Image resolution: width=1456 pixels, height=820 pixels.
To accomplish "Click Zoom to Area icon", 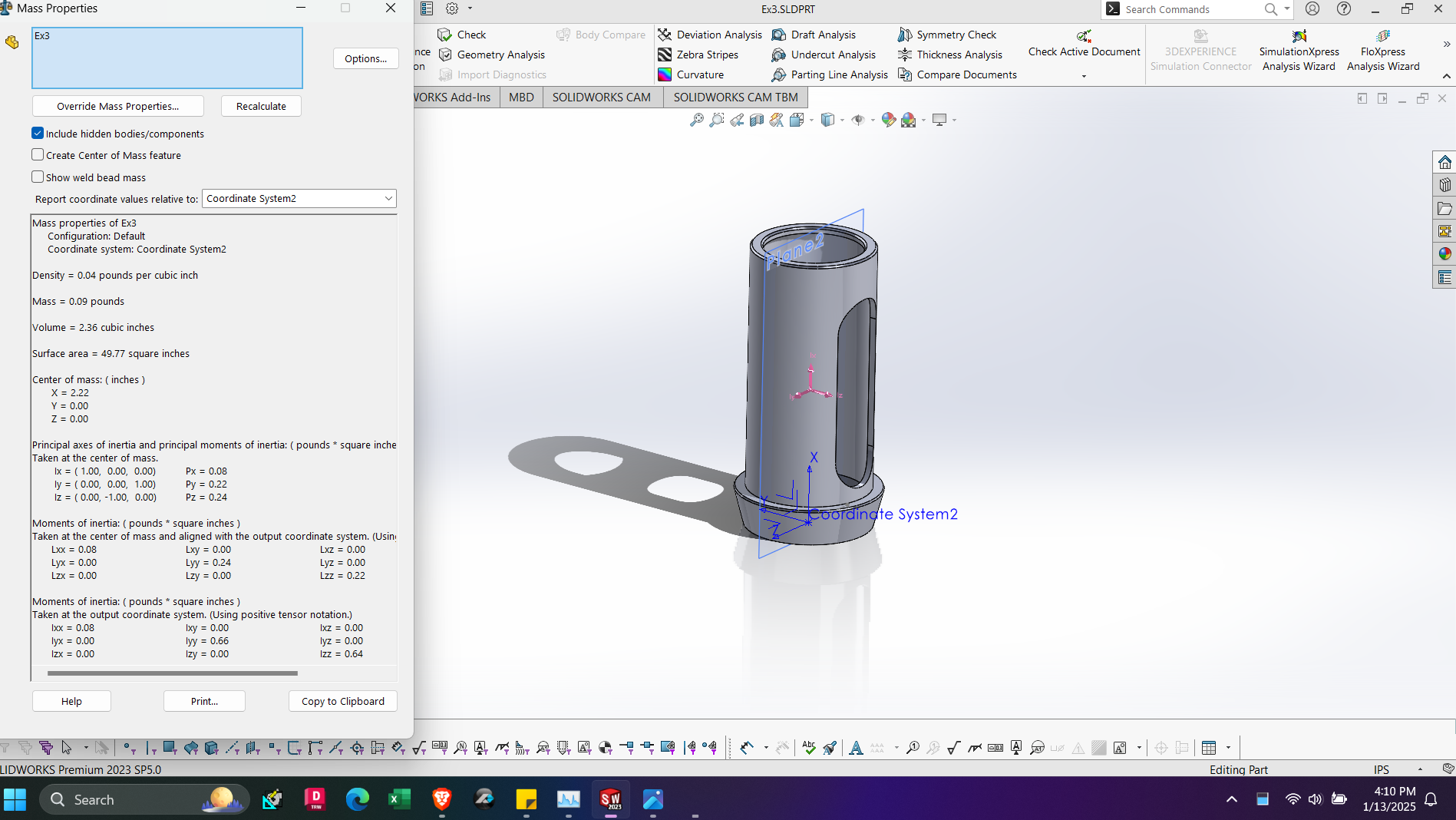I will click(x=716, y=120).
